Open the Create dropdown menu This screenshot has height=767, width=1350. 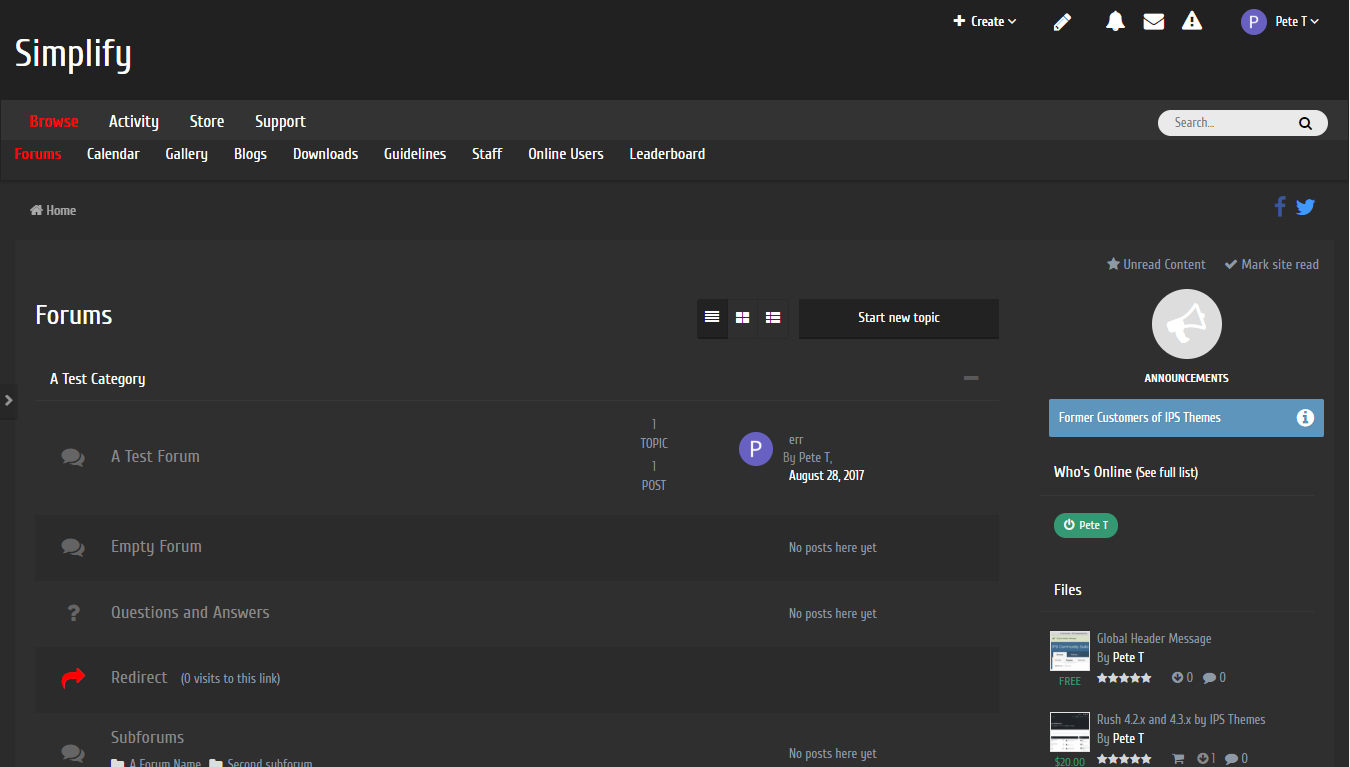pyautogui.click(x=985, y=21)
